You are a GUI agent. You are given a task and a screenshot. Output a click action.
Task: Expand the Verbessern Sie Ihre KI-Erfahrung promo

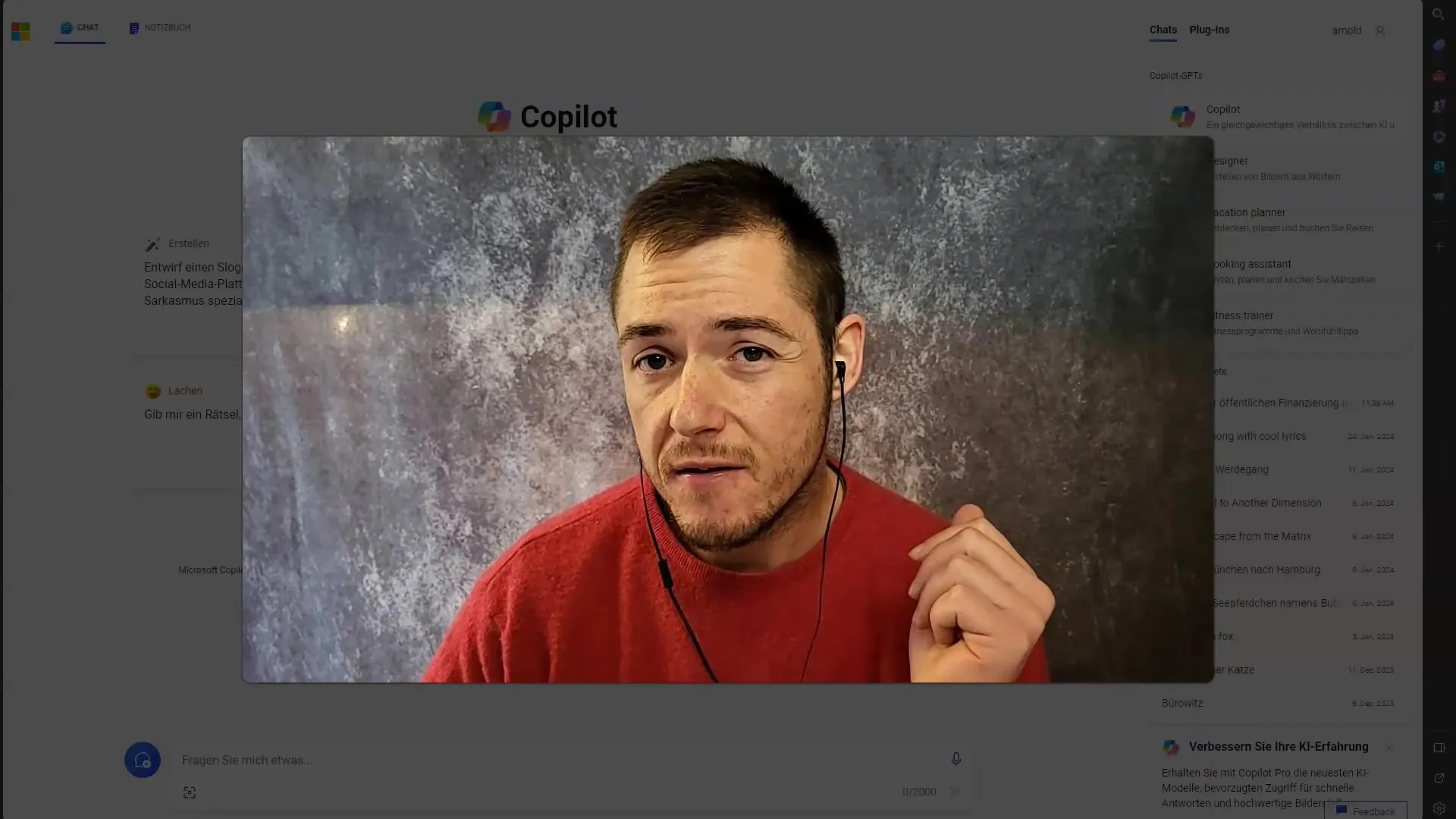(1278, 746)
